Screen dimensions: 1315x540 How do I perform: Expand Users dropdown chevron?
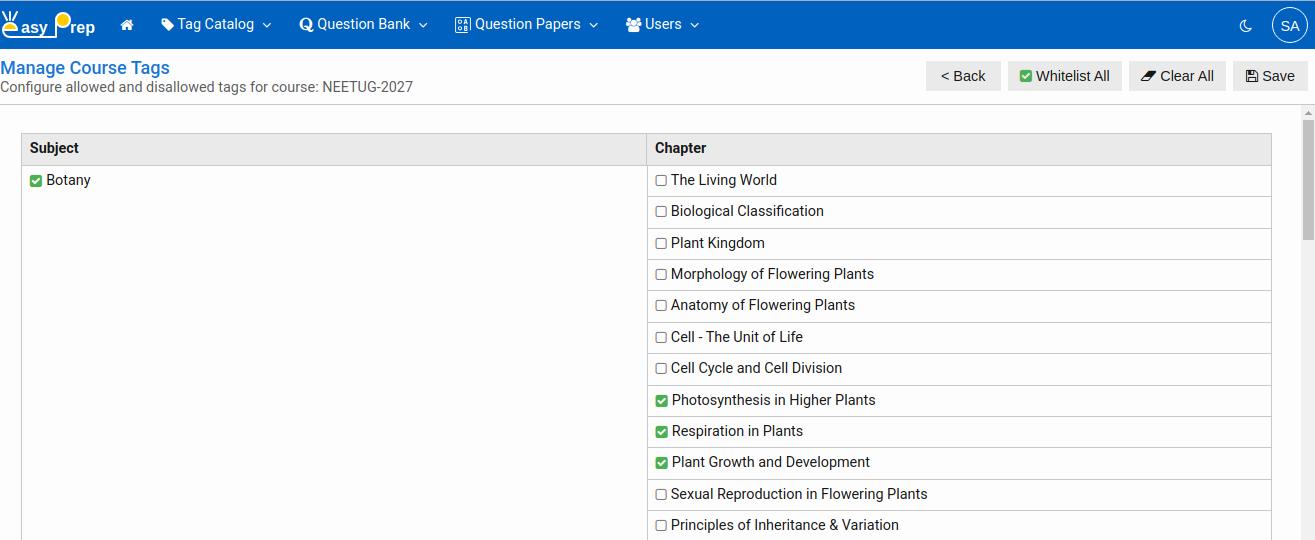[x=695, y=26]
